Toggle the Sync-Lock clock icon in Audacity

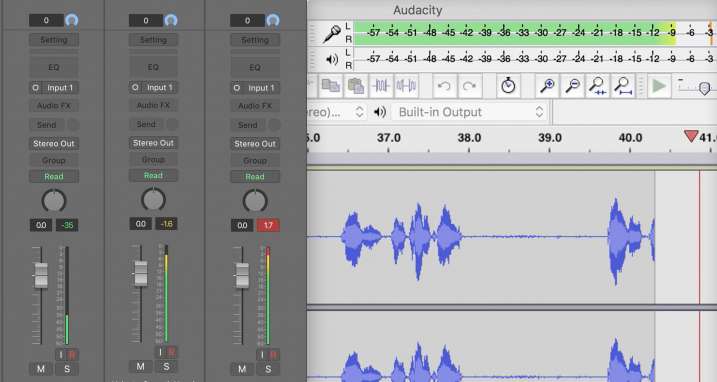pyautogui.click(x=508, y=86)
